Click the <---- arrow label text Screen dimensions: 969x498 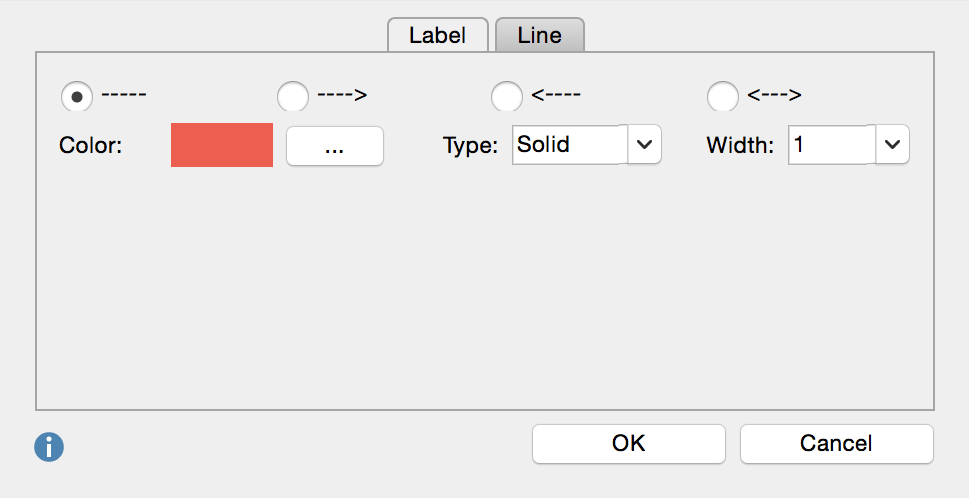point(557,96)
